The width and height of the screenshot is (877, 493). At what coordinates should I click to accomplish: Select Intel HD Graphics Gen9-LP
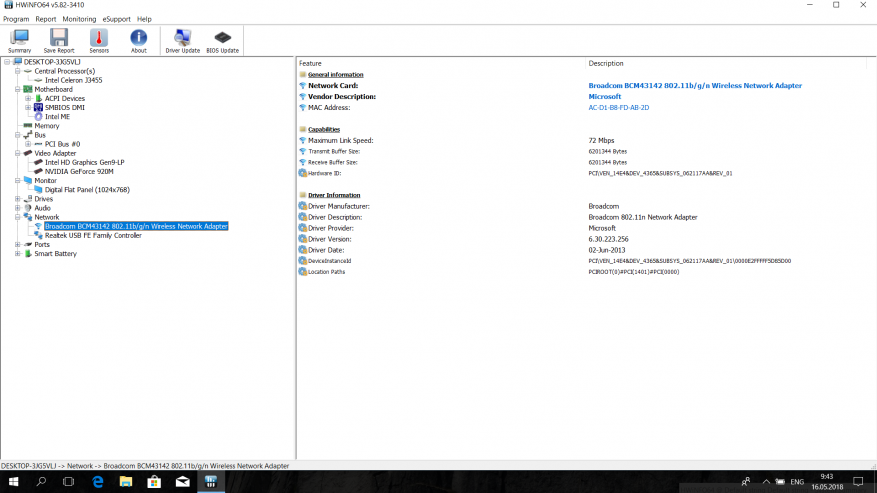click(84, 163)
